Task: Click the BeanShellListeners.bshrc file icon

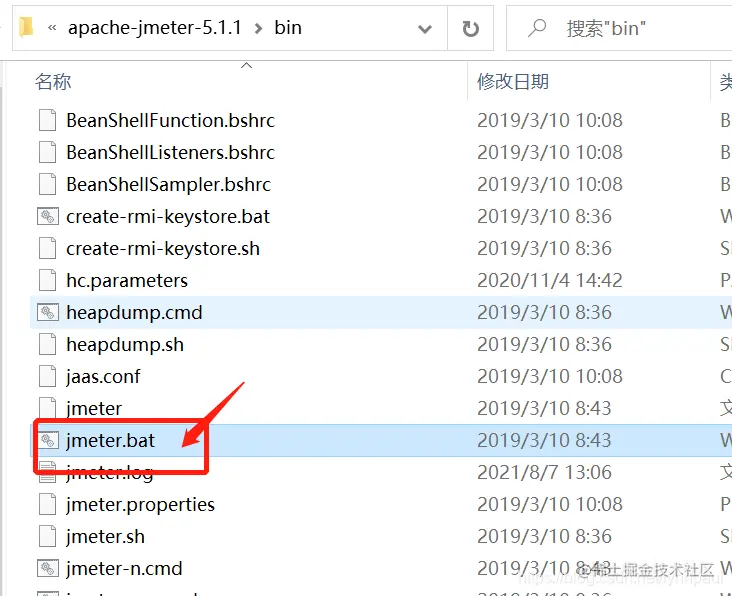Action: [x=48, y=153]
